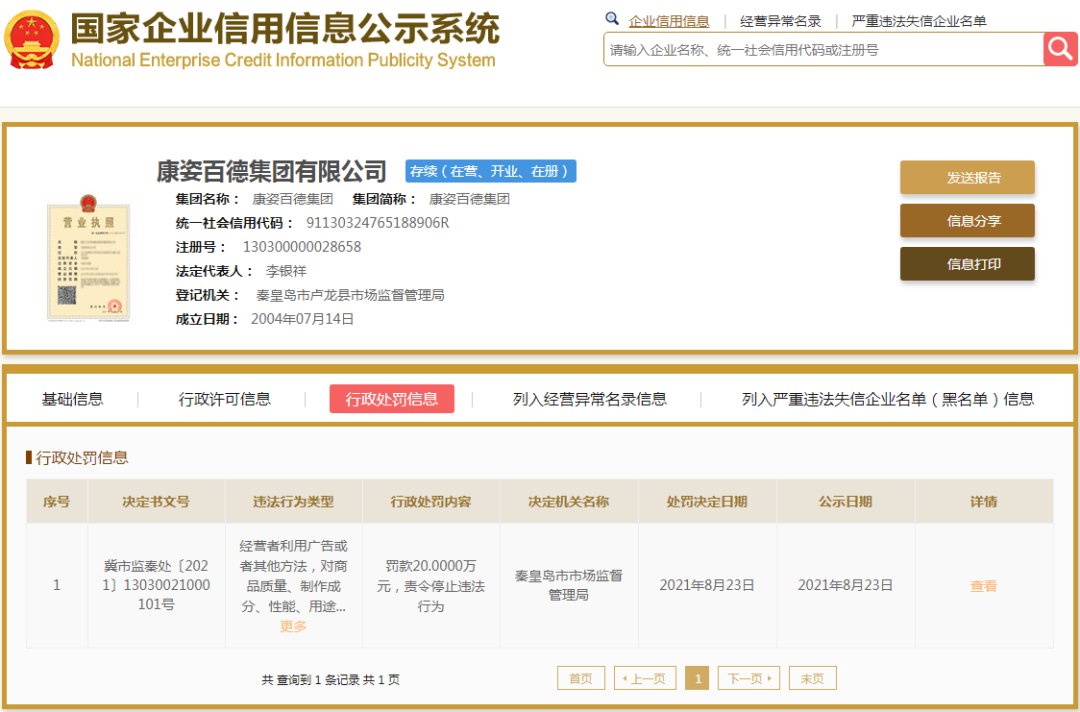Expand the 更多 link in violation type
The width and height of the screenshot is (1080, 712).
(x=293, y=627)
